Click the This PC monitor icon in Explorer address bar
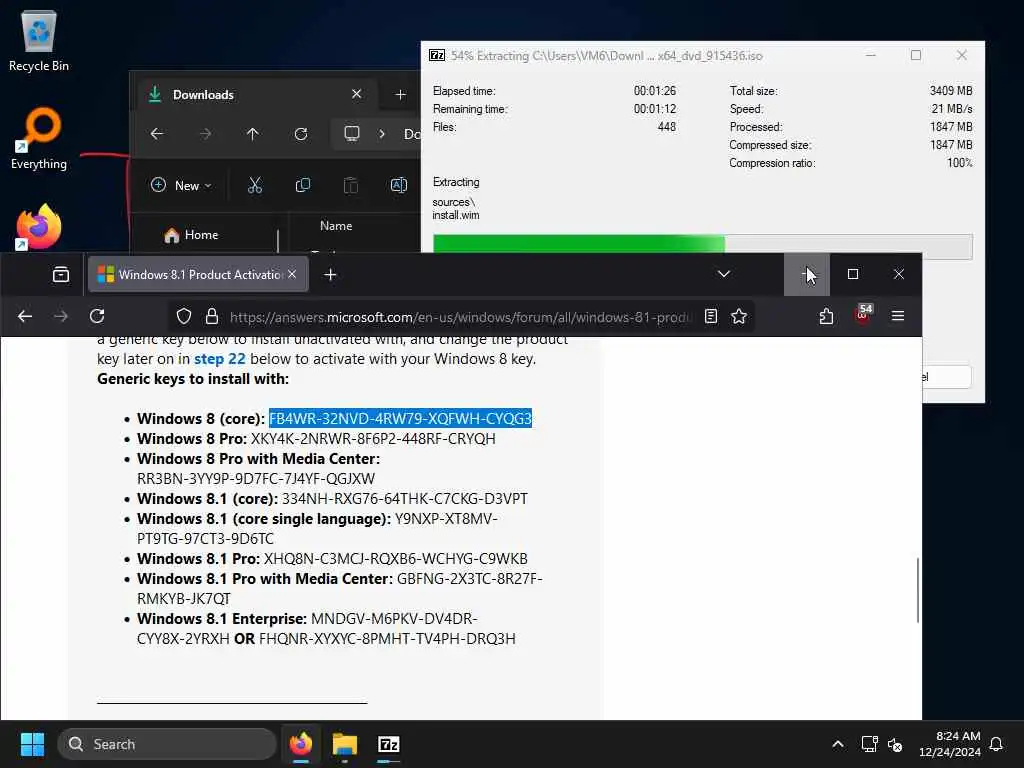1024x768 pixels. (351, 134)
